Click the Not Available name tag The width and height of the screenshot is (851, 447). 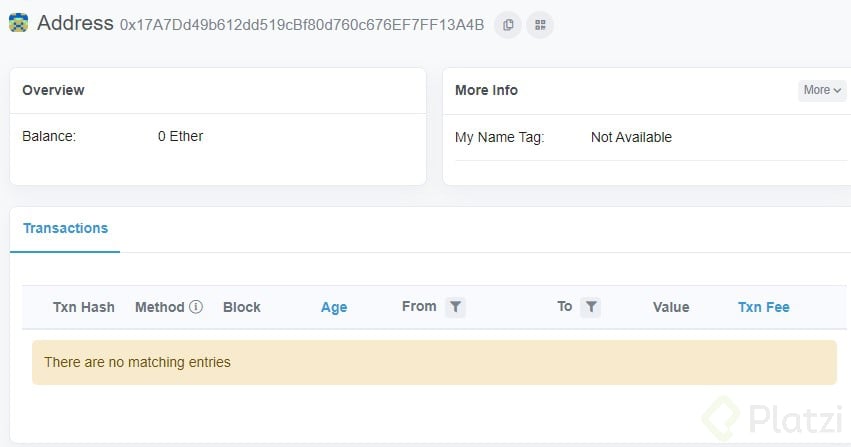click(x=631, y=137)
